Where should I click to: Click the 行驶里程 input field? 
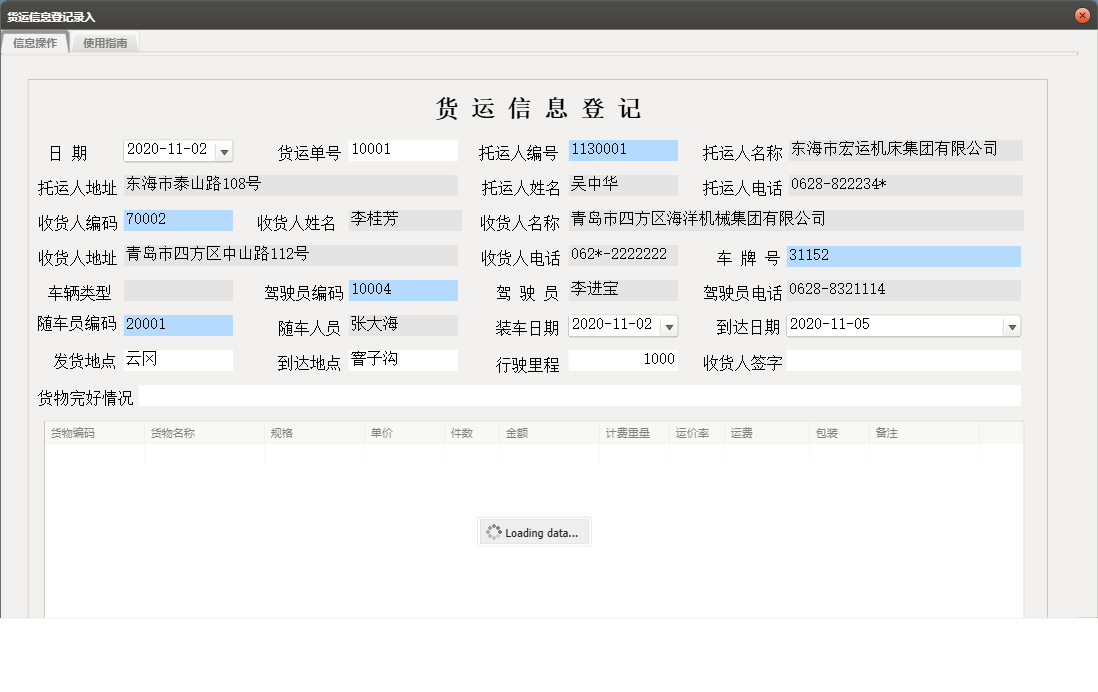[623, 361]
